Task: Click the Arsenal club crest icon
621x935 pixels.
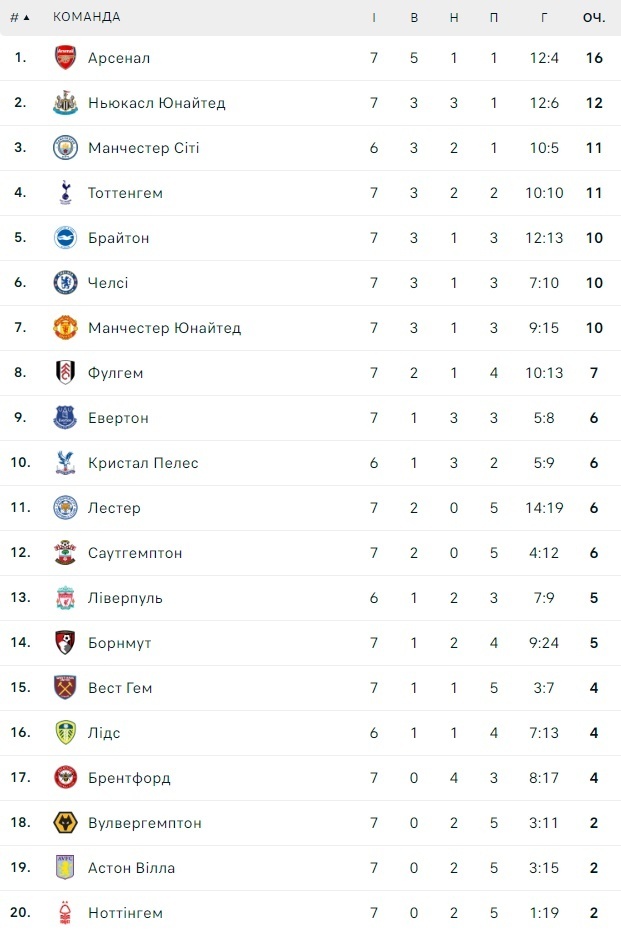Action: pos(65,58)
